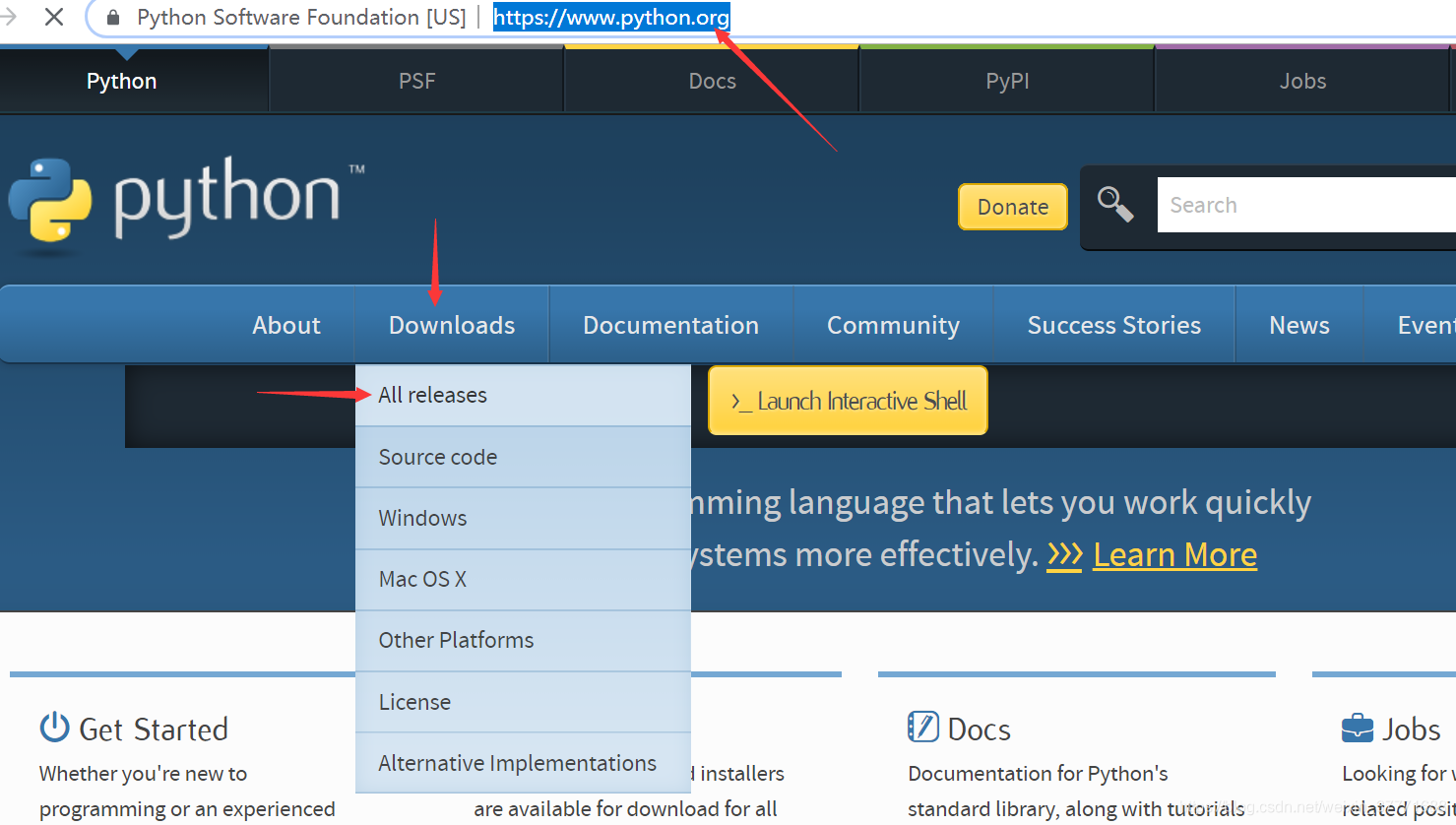Click the Get Started power icon

click(55, 728)
